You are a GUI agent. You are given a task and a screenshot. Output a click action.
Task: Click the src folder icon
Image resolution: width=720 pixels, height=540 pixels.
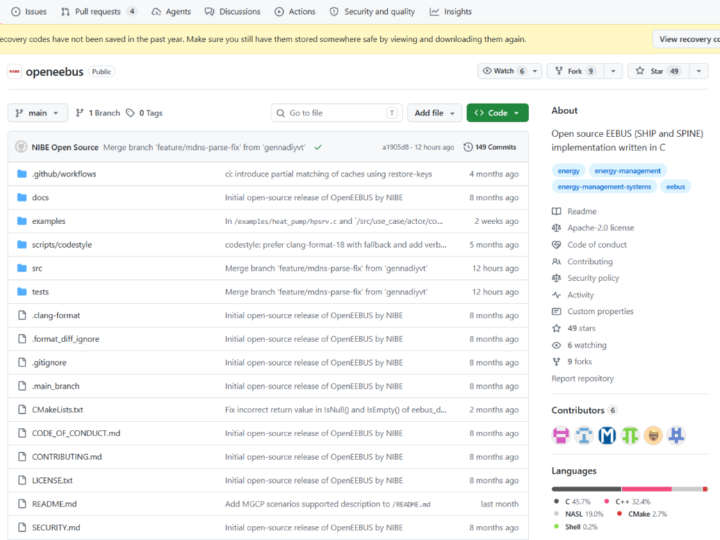pos(22,268)
